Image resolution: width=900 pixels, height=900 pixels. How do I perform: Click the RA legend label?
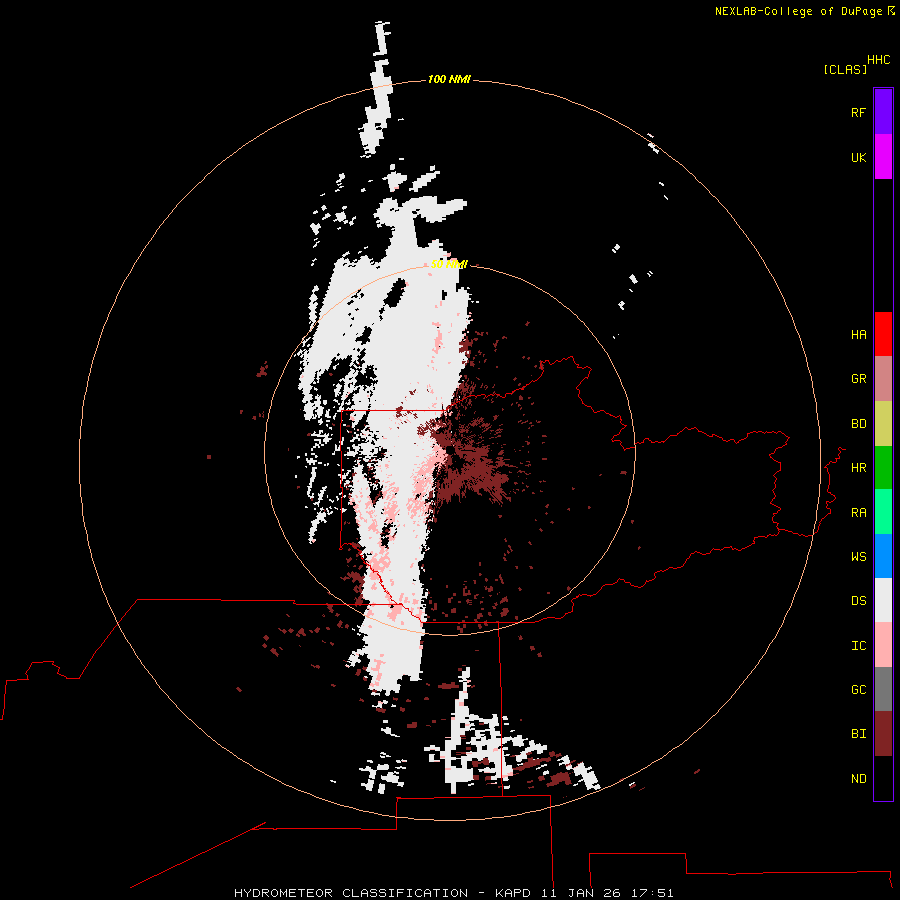coord(858,513)
